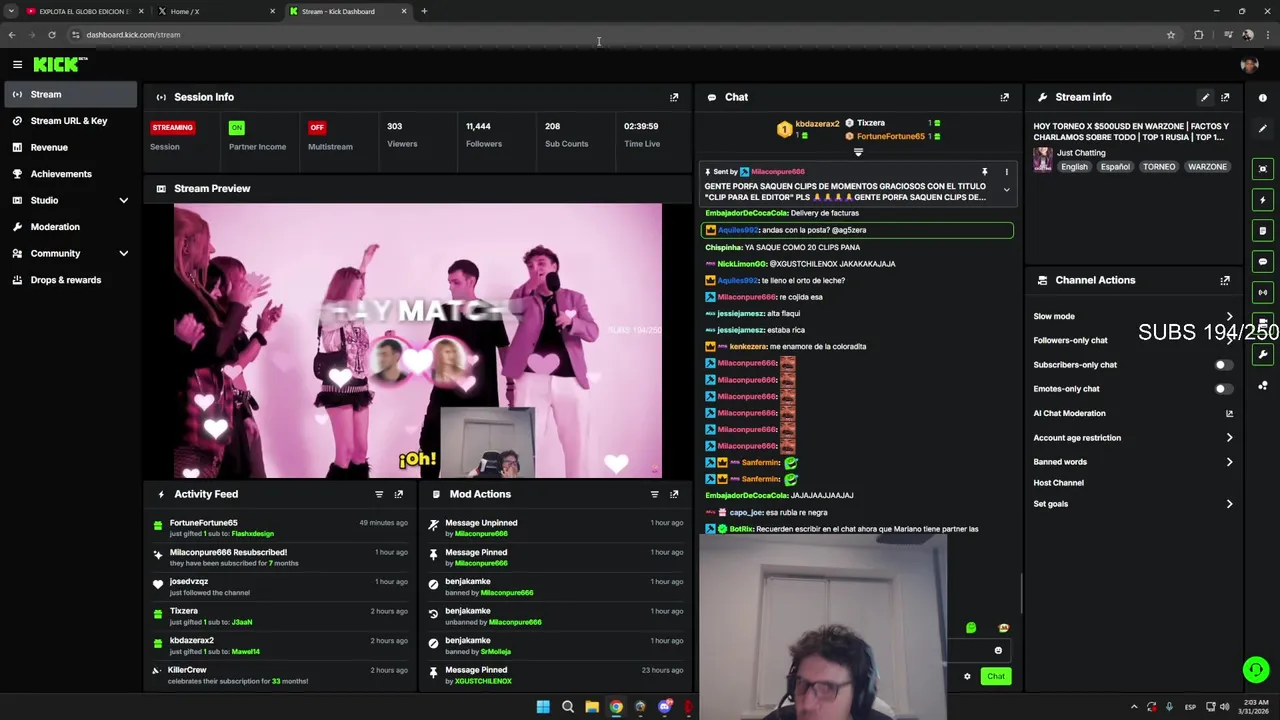
Task: Click the TORNEO stream tag
Action: [1159, 167]
